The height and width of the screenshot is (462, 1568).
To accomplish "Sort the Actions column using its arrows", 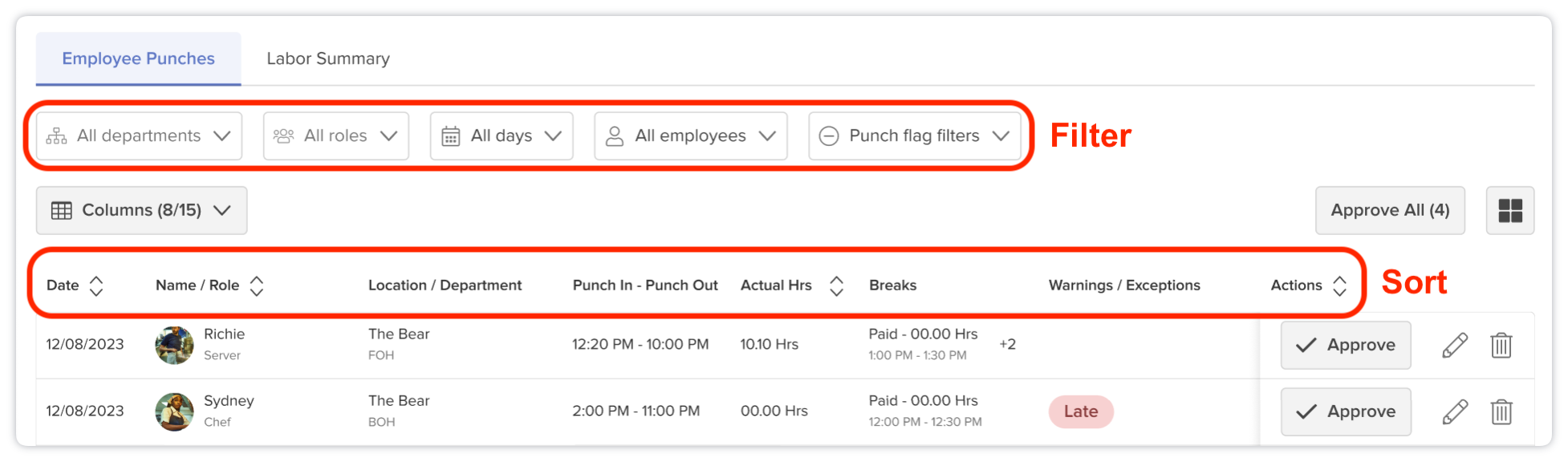I will click(x=1339, y=286).
